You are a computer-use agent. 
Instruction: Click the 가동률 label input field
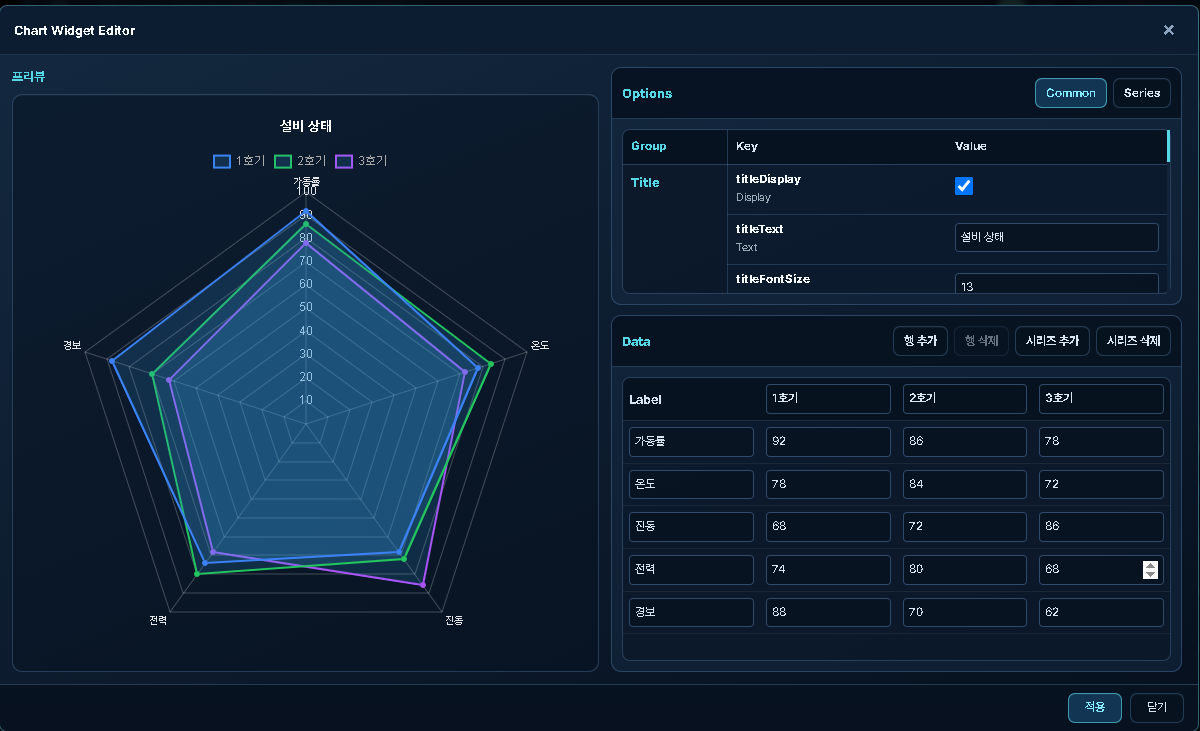pos(691,442)
